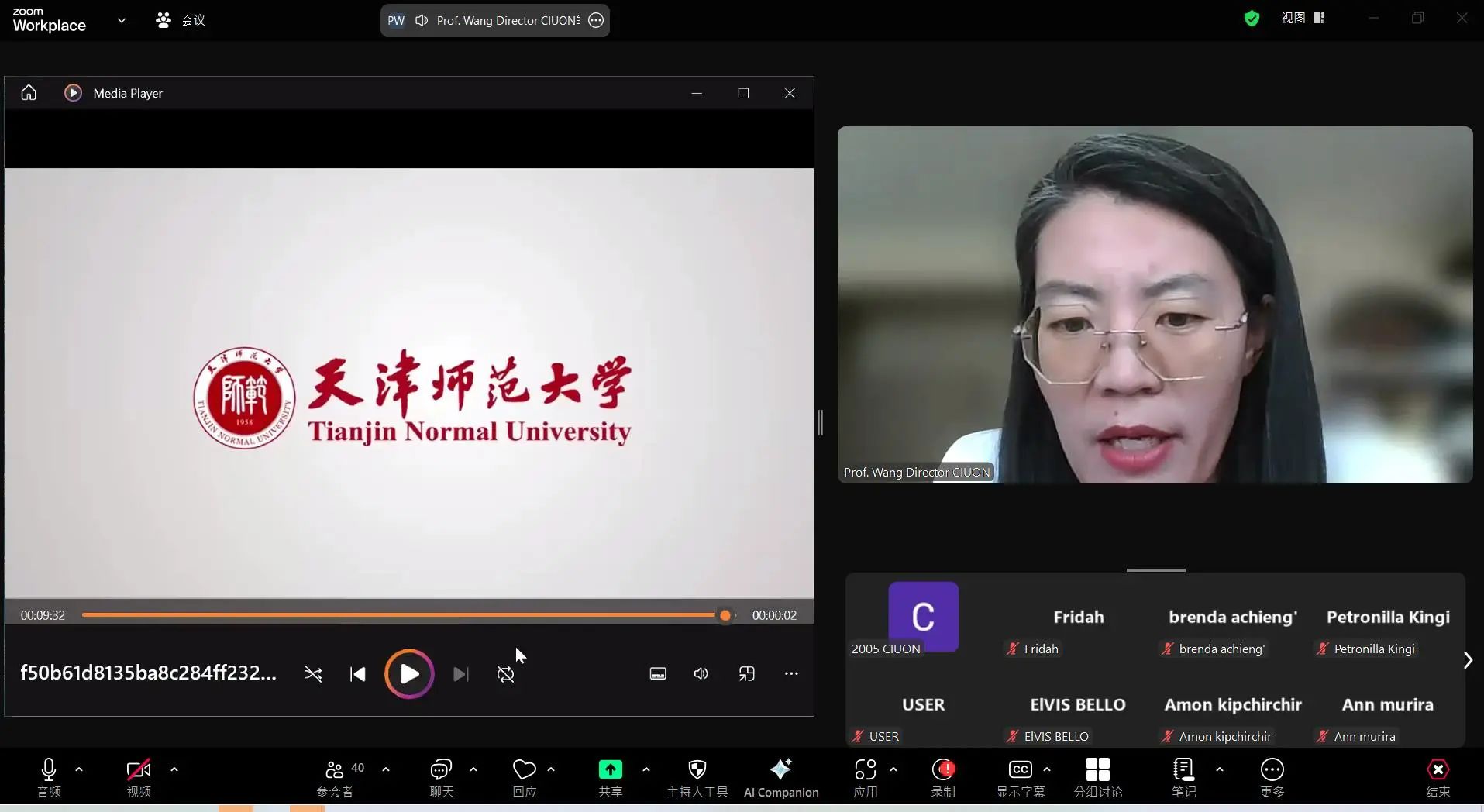
Task: Toggle repeat mode in Media Player
Action: tap(505, 674)
